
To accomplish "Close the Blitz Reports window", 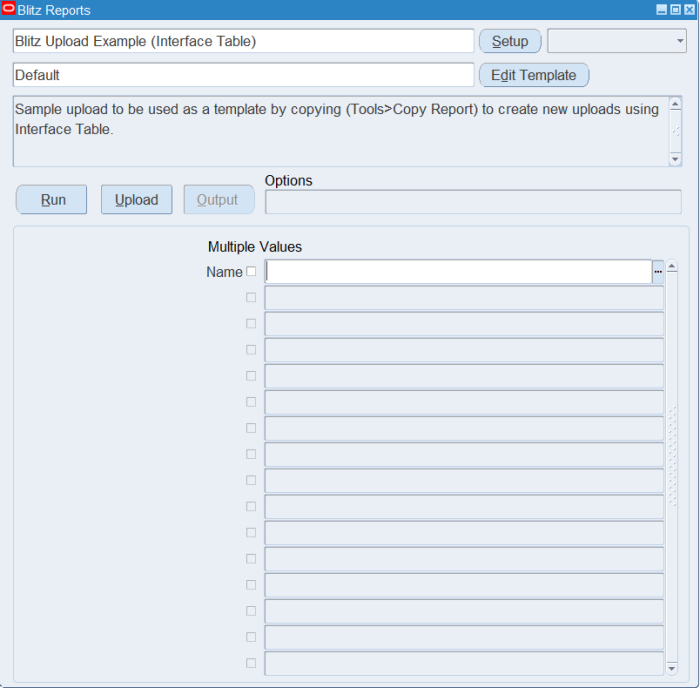I will [x=689, y=9].
